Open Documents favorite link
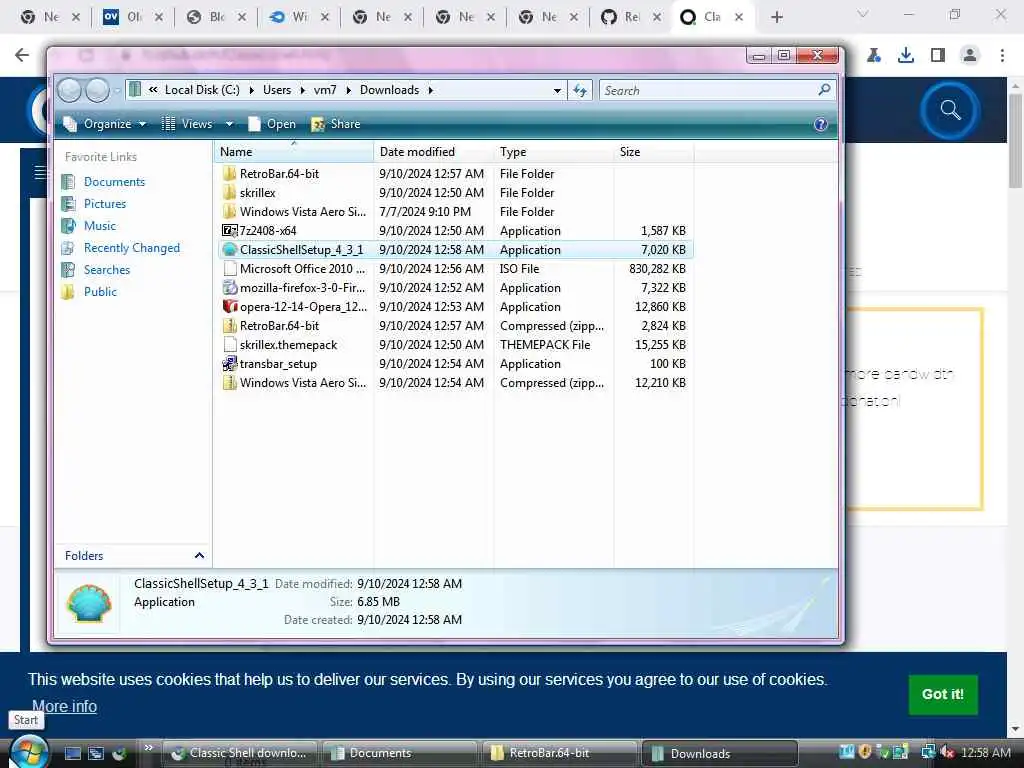 point(114,182)
